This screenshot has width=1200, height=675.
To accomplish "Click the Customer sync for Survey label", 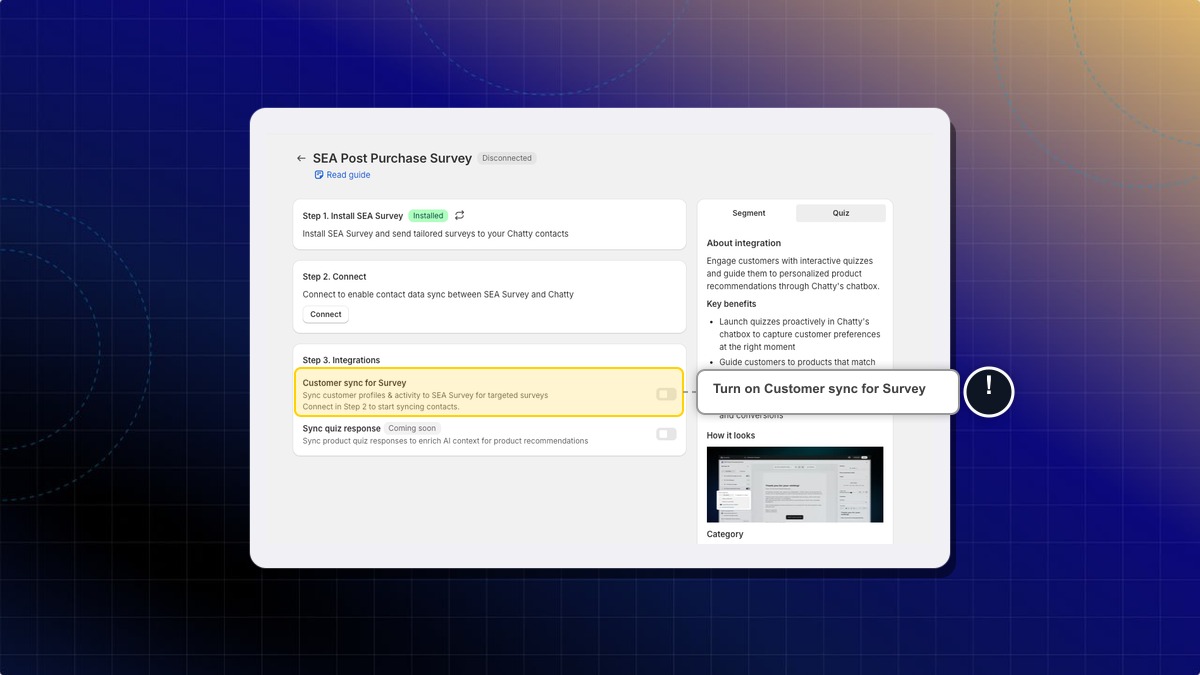I will click(x=355, y=383).
